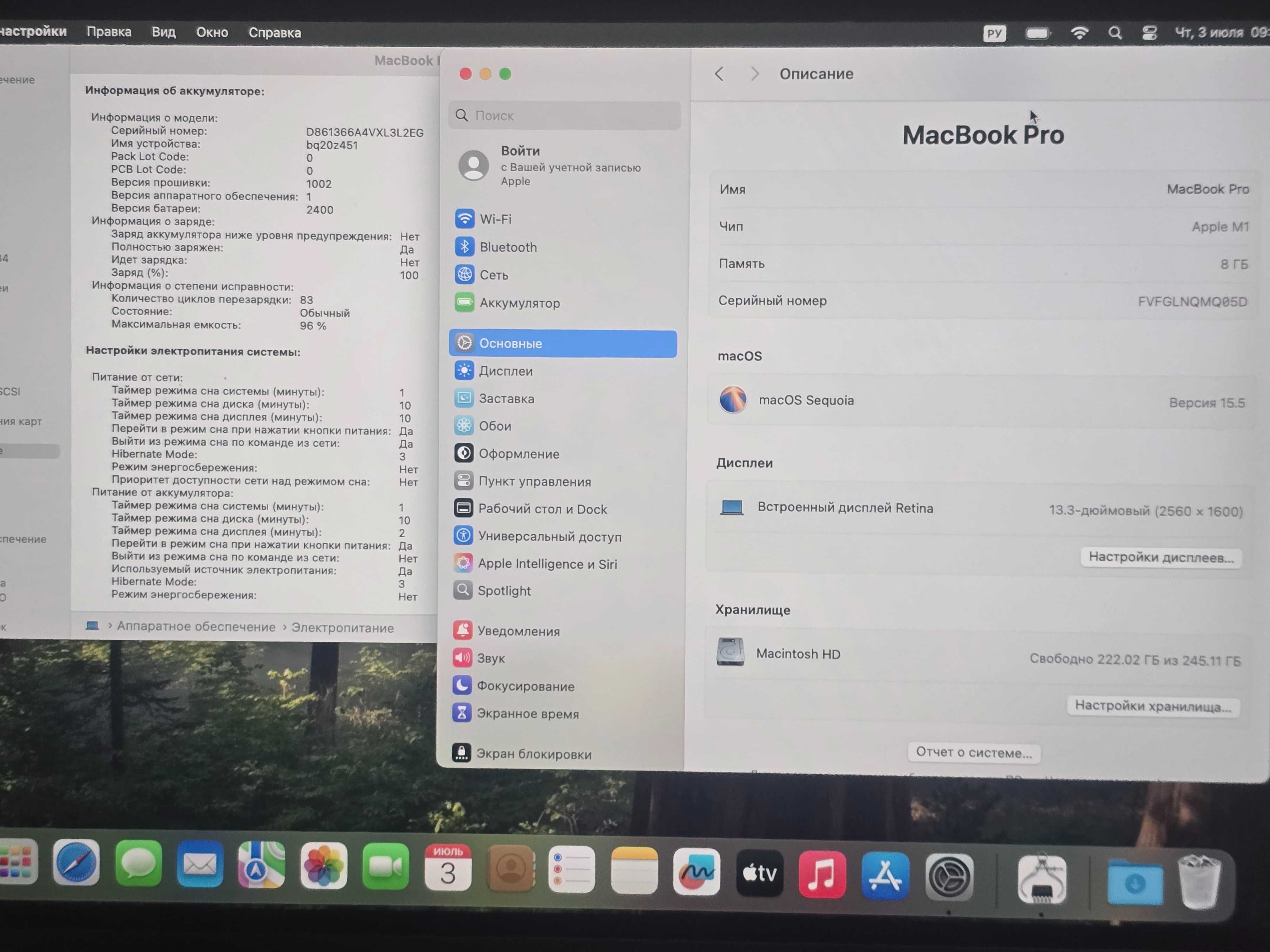Viewport: 1270px width, 952px height.
Task: Open Окно menu in menu bar
Action: coord(212,32)
